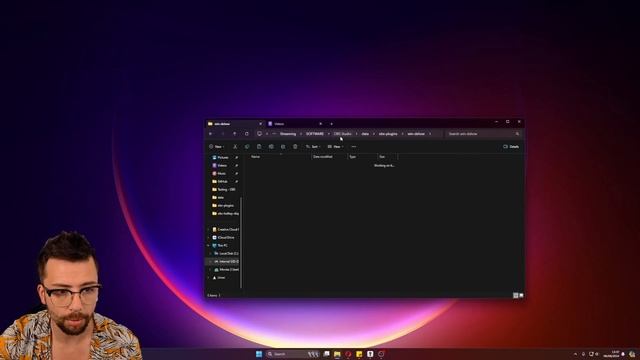Click the red Opera browser taskbar icon
This screenshot has width=640, height=360.
(x=348, y=354)
